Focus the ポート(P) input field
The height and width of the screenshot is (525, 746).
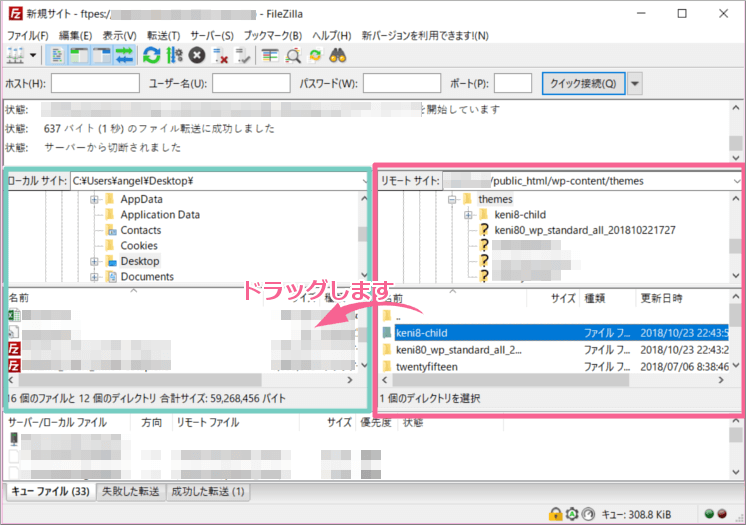pyautogui.click(x=512, y=83)
